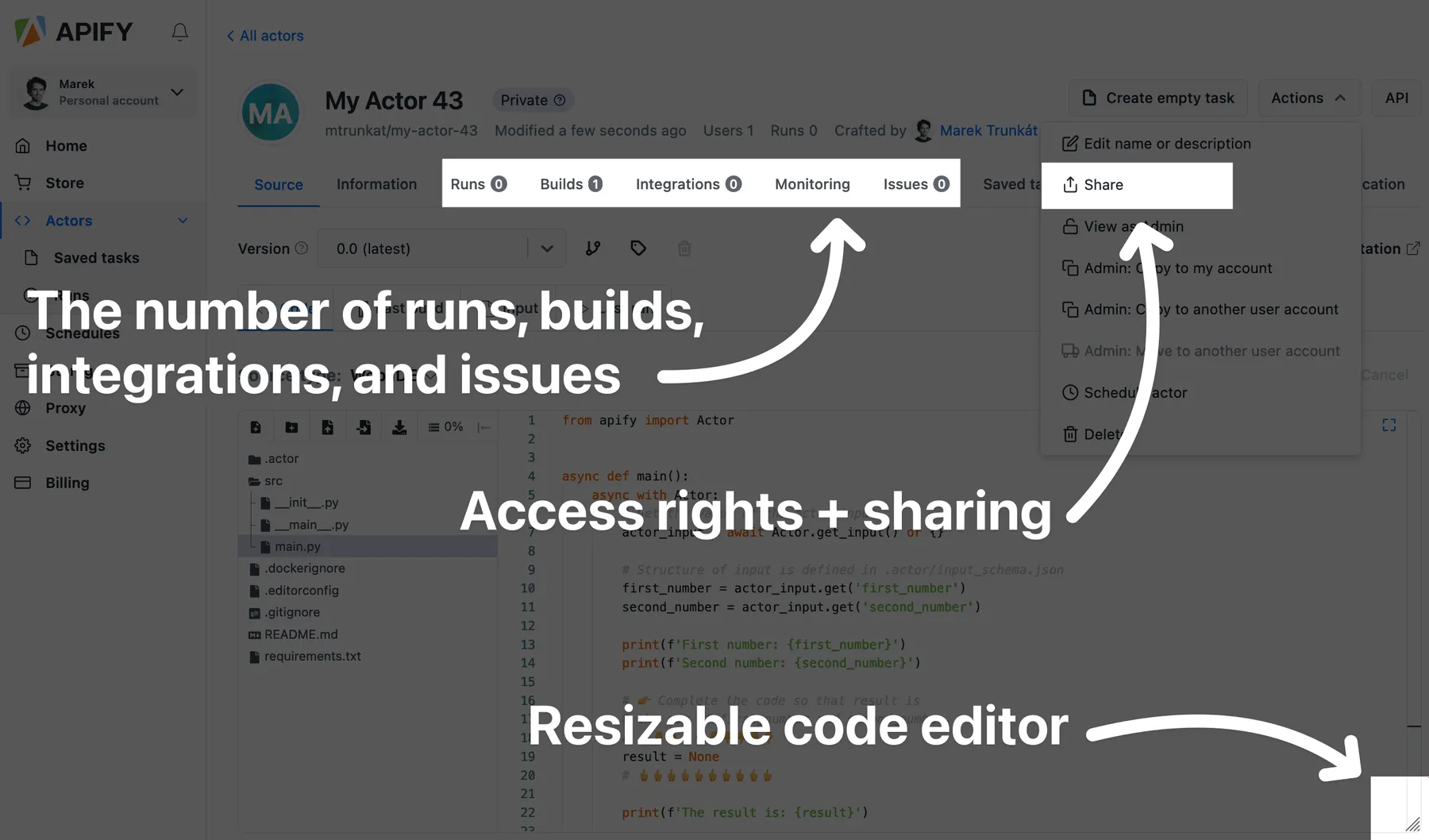The height and width of the screenshot is (840, 1429).
Task: Click the trash icon next to version selector
Action: 684,249
